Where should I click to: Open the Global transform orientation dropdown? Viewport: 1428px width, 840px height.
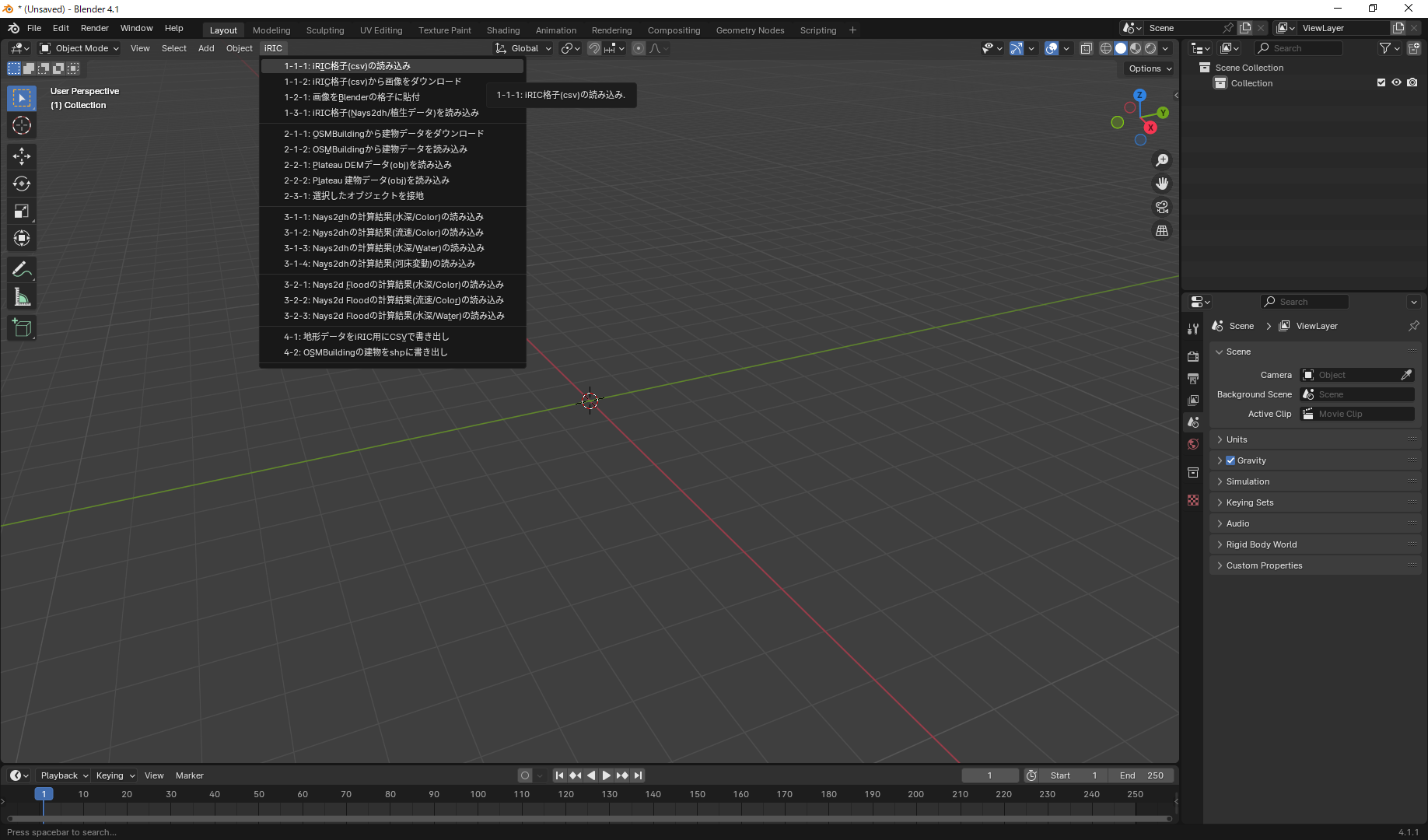click(523, 48)
